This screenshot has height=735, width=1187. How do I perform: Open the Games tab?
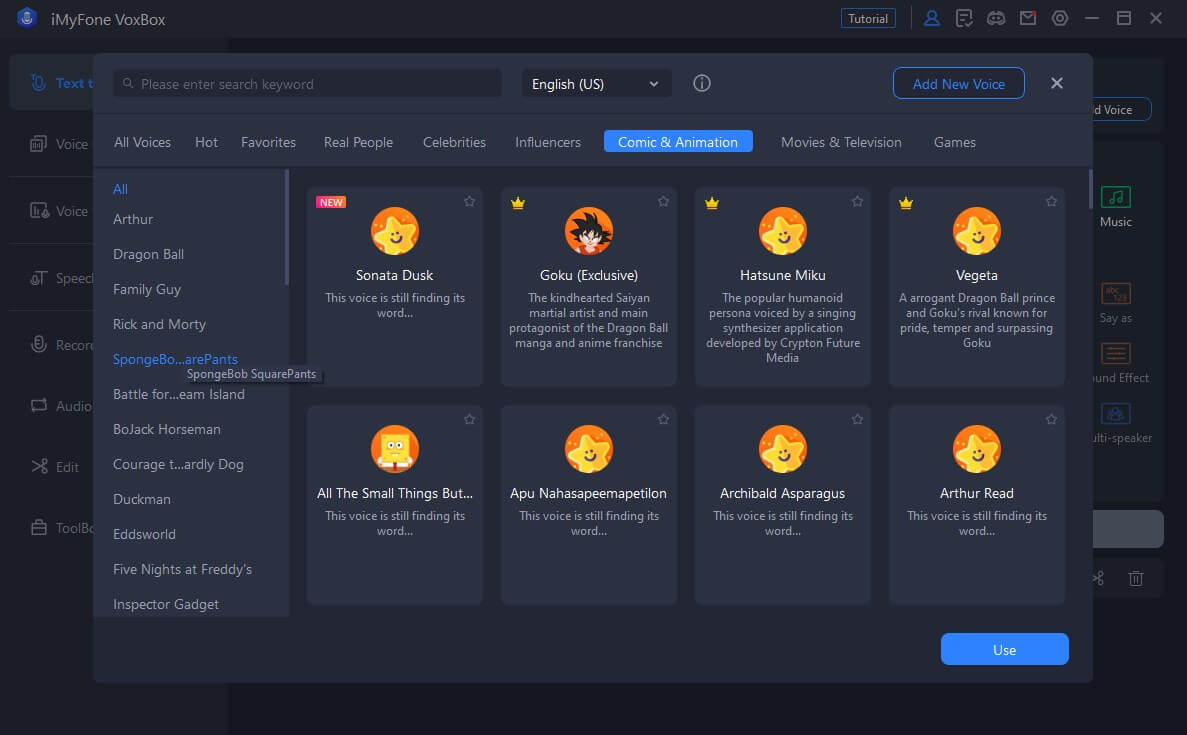pyautogui.click(x=955, y=142)
